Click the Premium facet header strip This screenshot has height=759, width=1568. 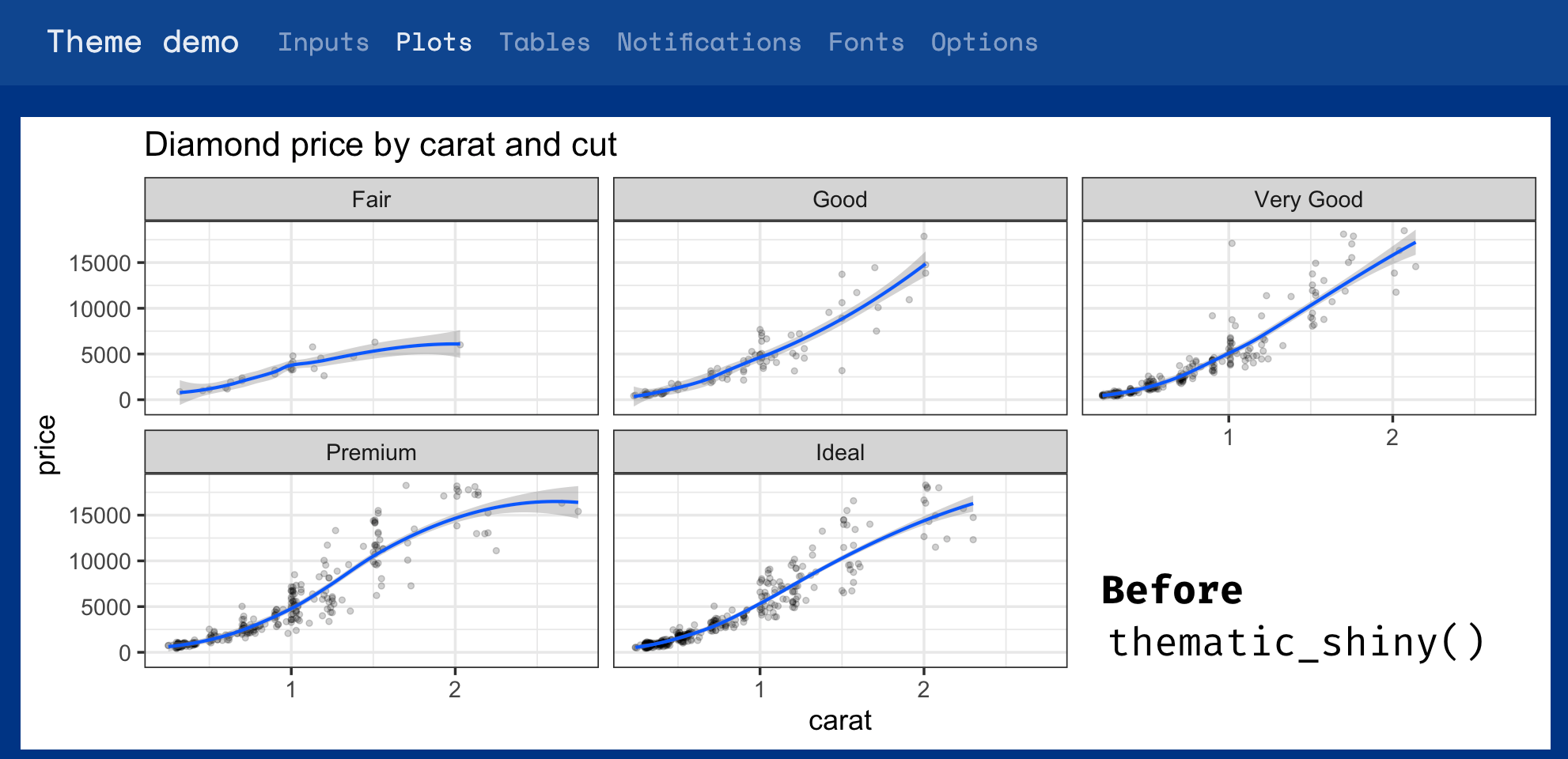pos(370,452)
